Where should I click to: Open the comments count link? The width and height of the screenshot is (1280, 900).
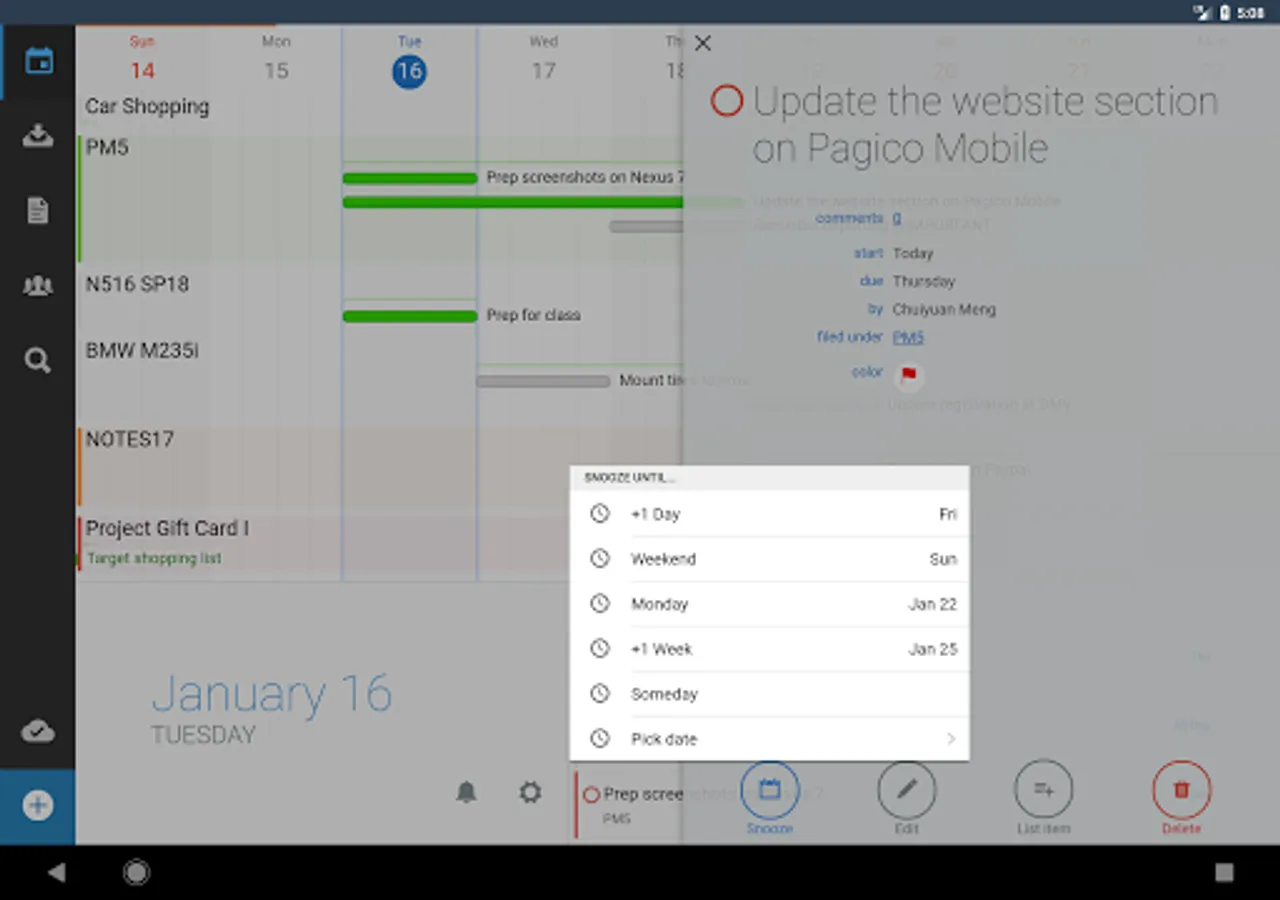tap(897, 218)
